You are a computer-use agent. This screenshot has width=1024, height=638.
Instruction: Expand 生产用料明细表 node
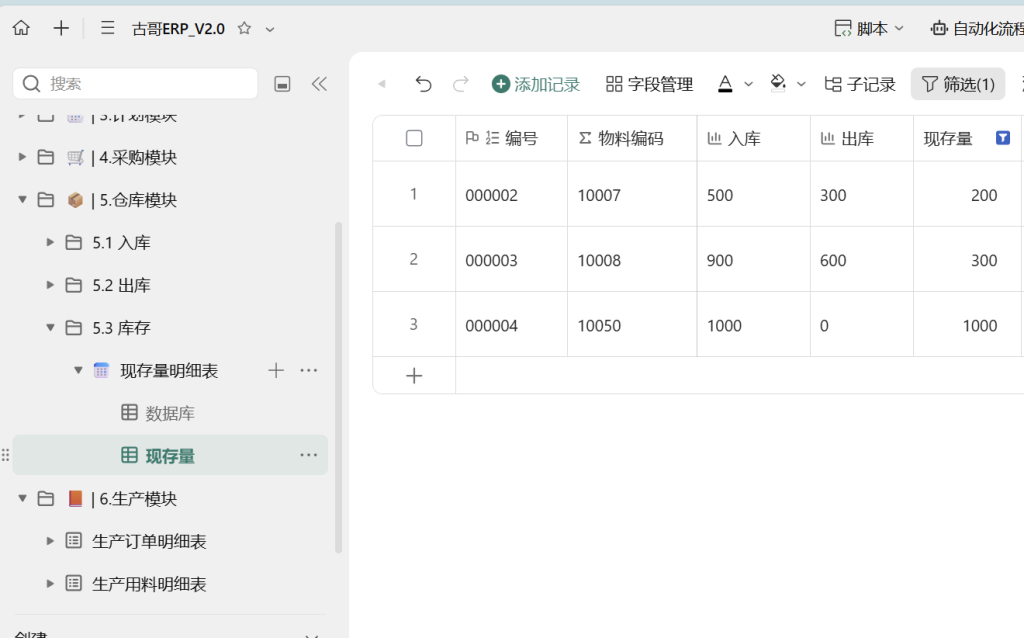click(x=50, y=583)
